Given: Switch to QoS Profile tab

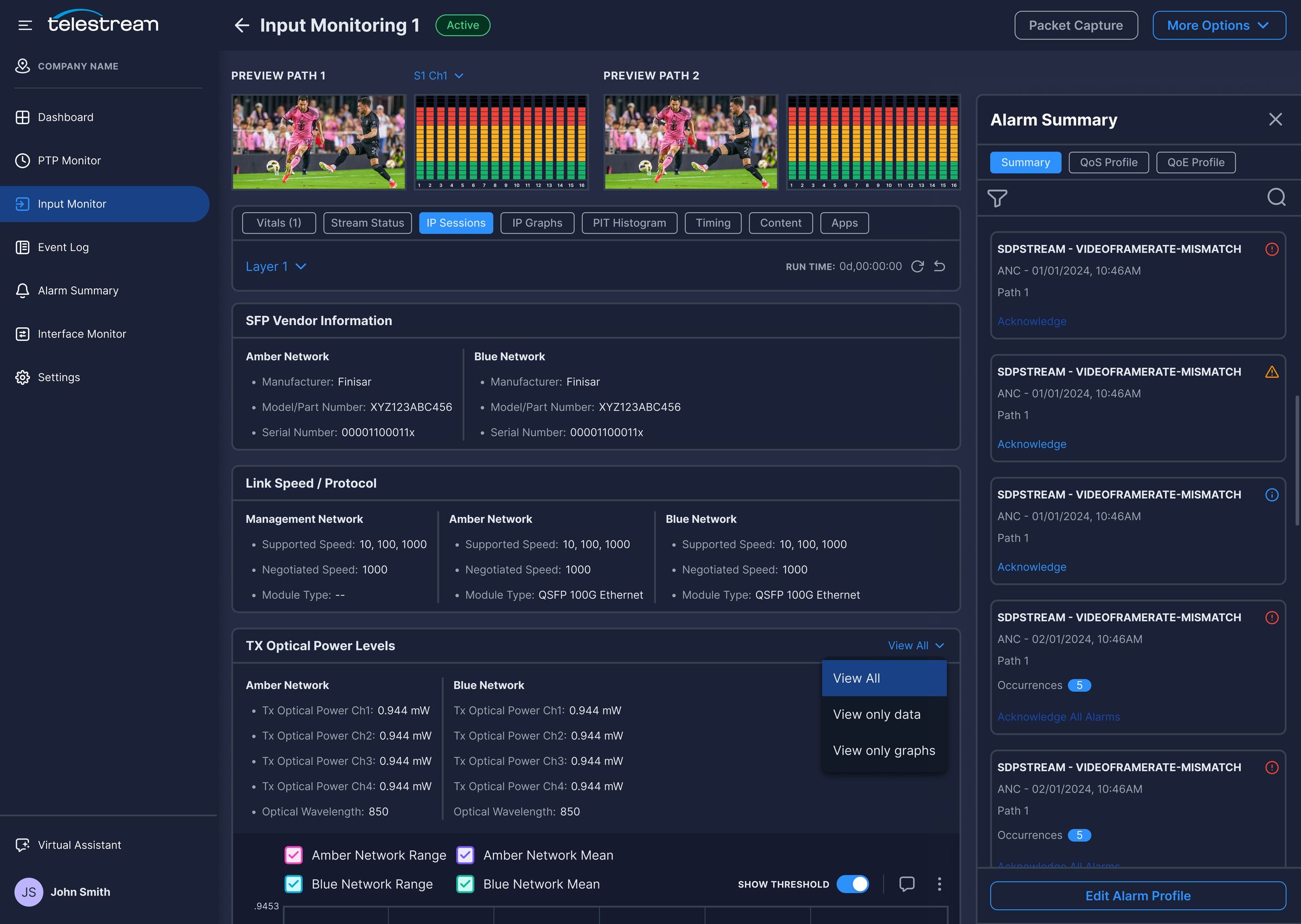Looking at the screenshot, I should tap(1108, 162).
